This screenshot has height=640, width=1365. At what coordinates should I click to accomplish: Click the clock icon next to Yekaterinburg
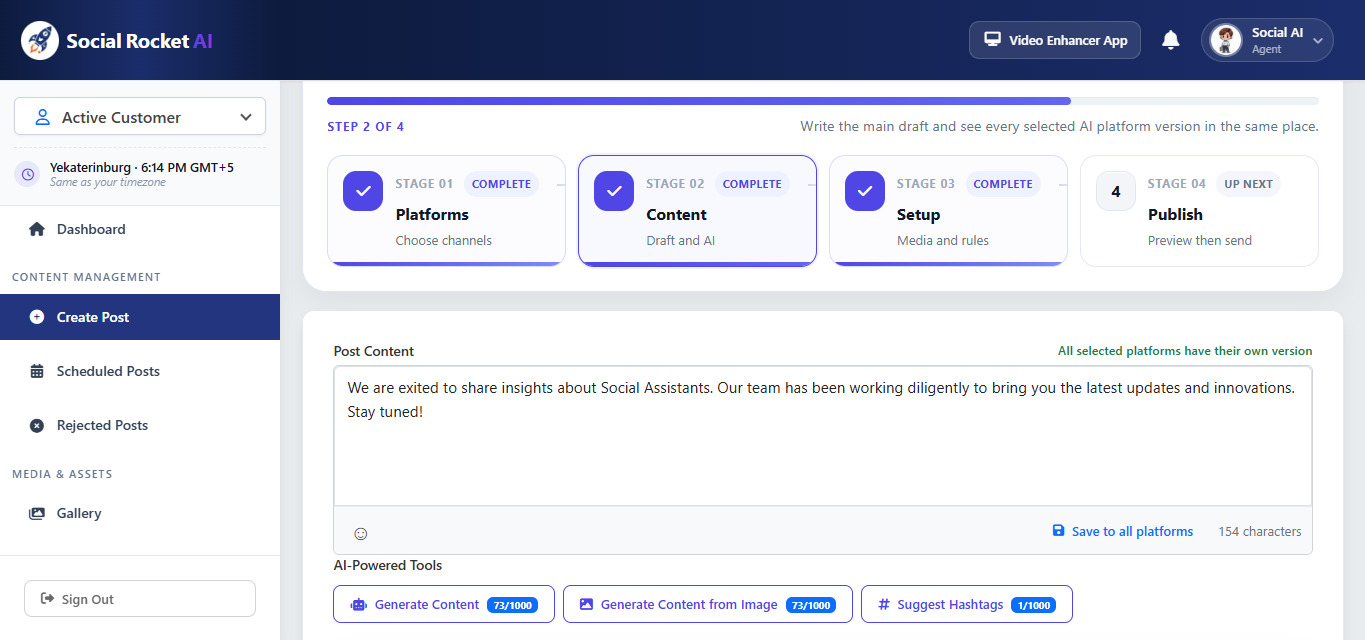coord(28,174)
